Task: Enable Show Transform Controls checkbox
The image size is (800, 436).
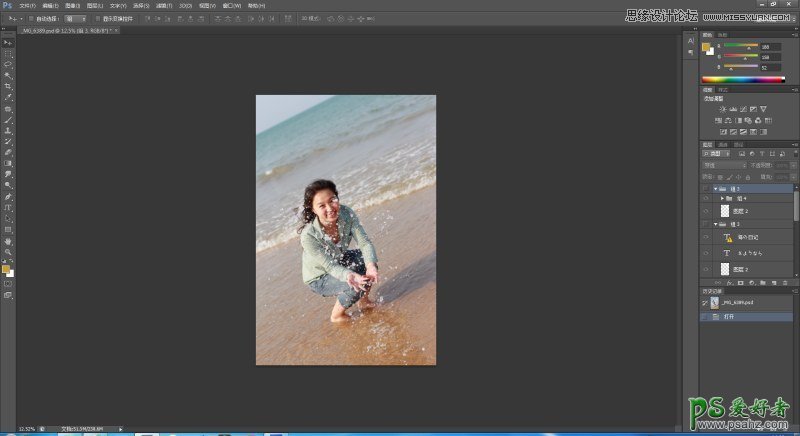Action: click(x=99, y=18)
